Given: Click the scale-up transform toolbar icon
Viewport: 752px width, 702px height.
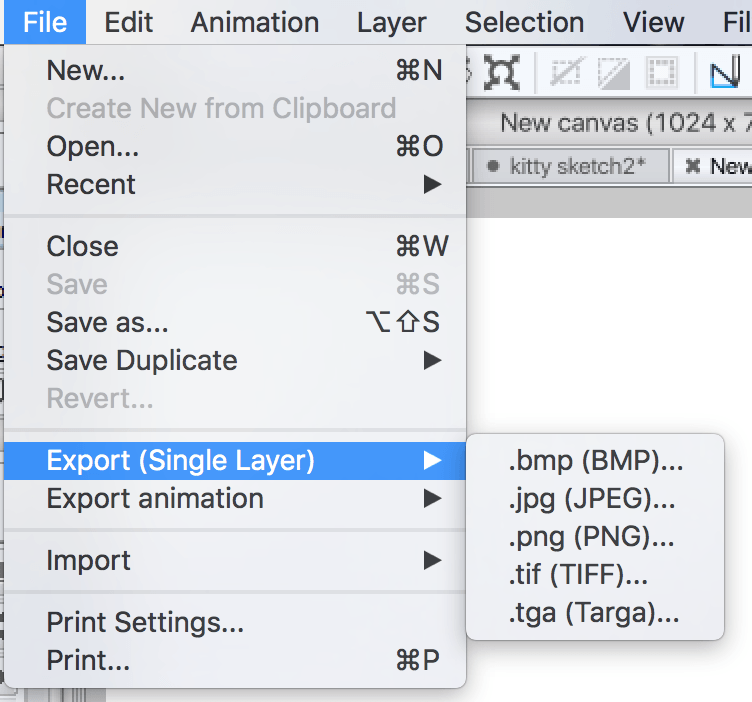Looking at the screenshot, I should (x=502, y=72).
